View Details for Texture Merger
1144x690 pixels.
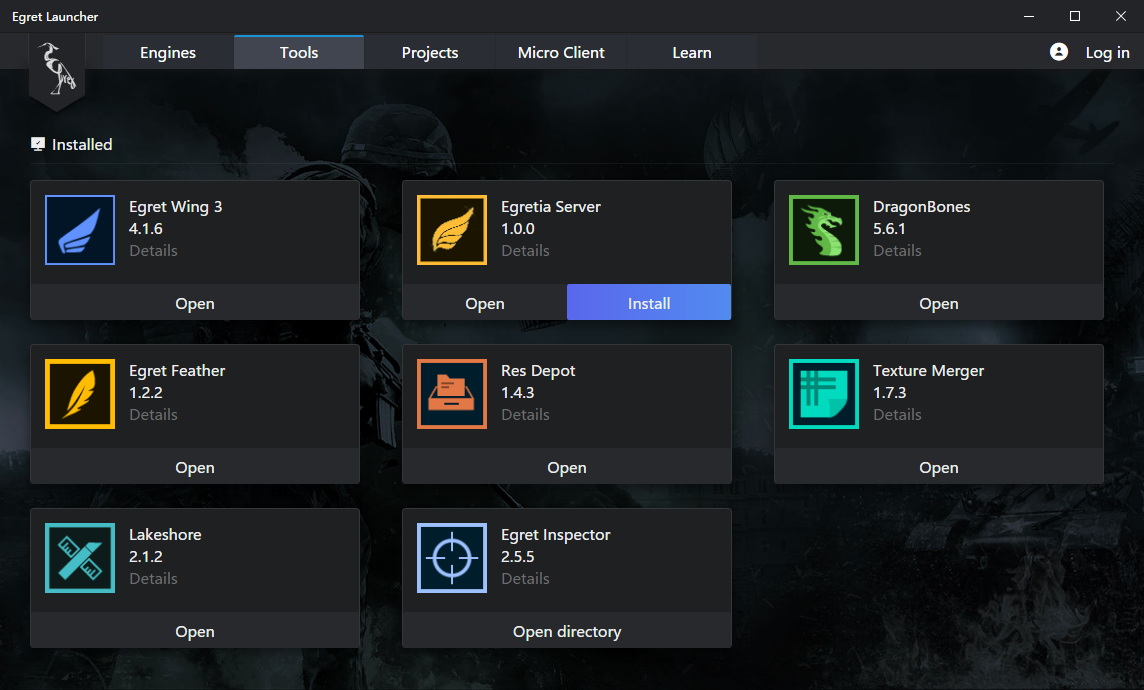[x=897, y=414]
